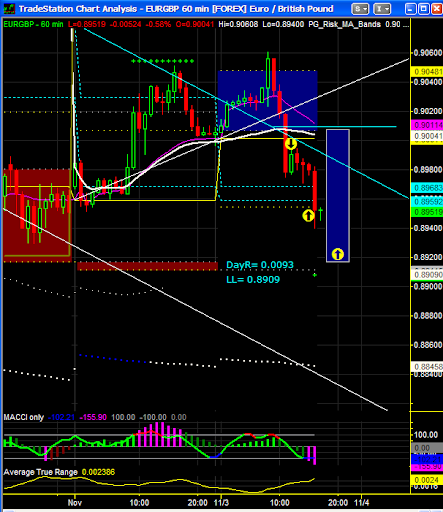Click the 'Average True Range' label
Image resolution: width=443 pixels, height=512 pixels.
pyautogui.click(x=40, y=472)
